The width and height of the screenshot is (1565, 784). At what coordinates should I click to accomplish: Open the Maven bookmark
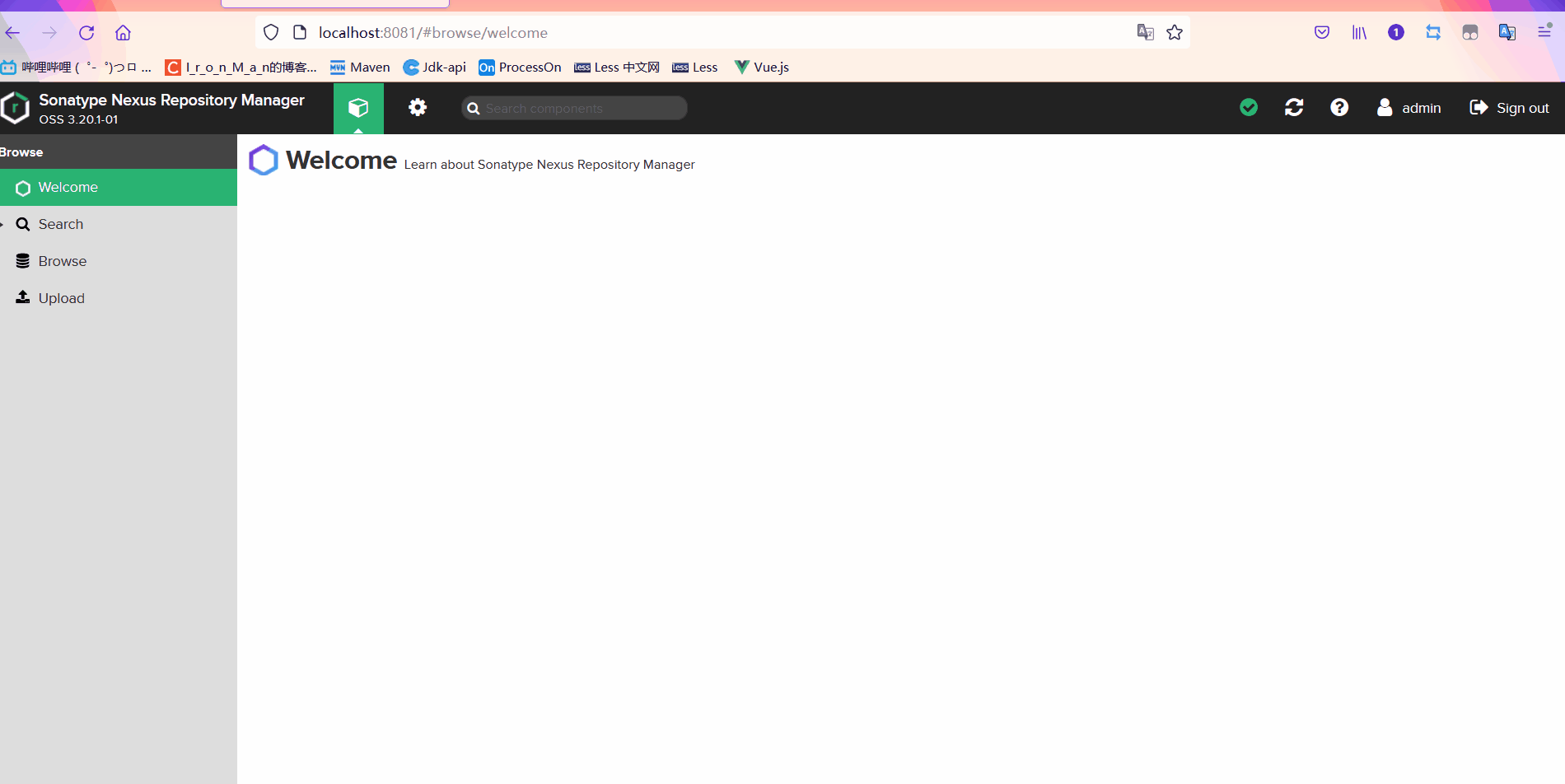tap(360, 68)
